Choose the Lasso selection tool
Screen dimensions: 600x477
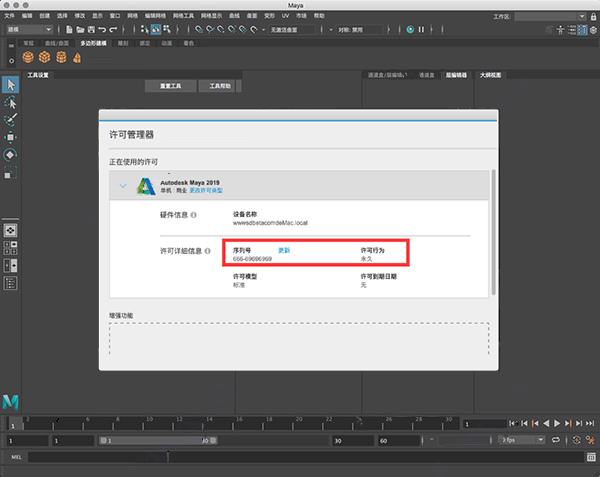10,103
